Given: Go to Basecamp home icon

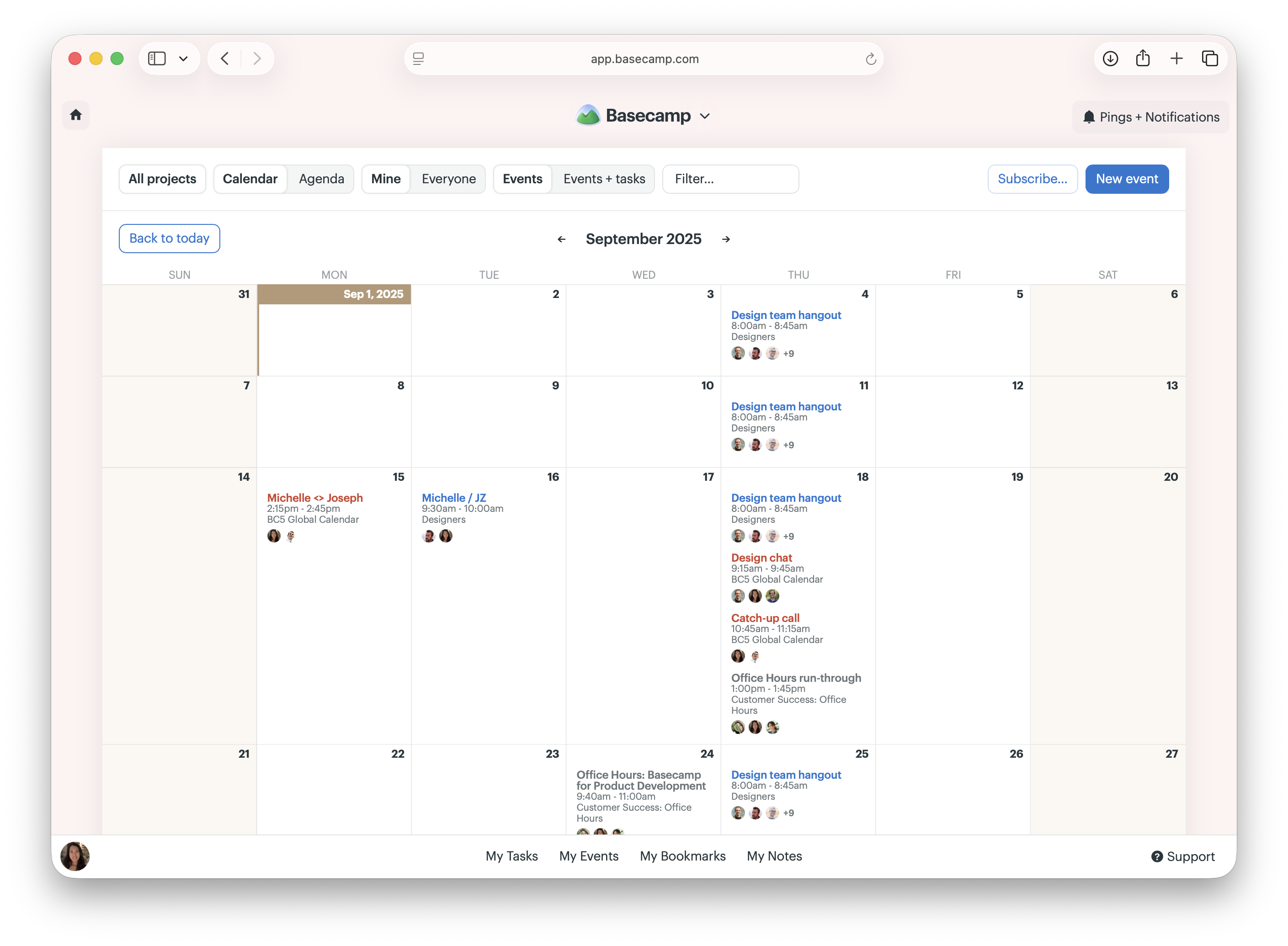Looking at the screenshot, I should (75, 115).
